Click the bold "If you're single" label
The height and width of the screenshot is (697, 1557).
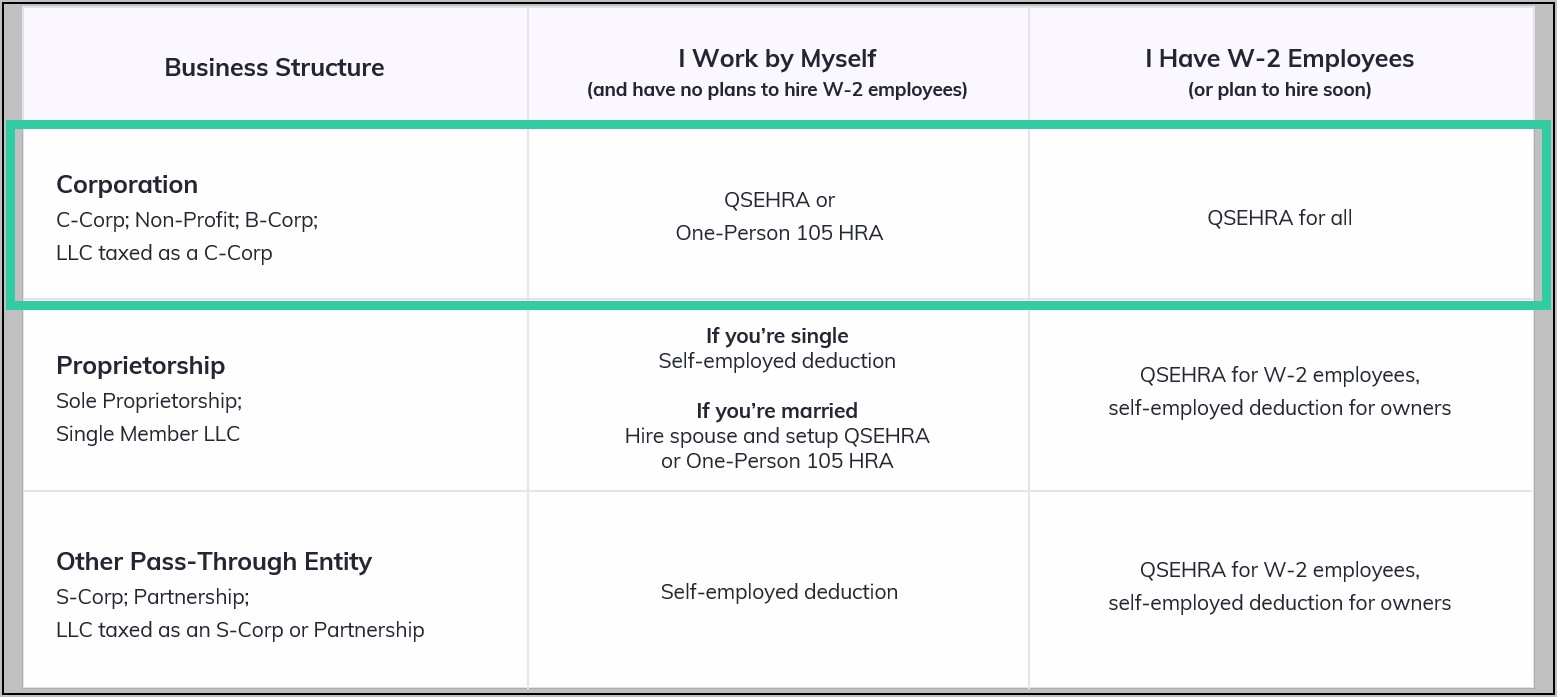(x=777, y=336)
